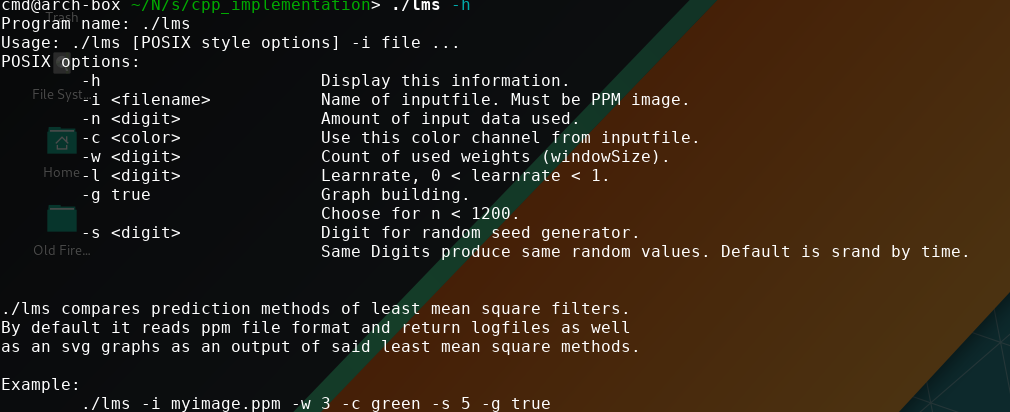1010x412 pixels.
Task: Click the '-g true' option text
Action: tap(117, 194)
